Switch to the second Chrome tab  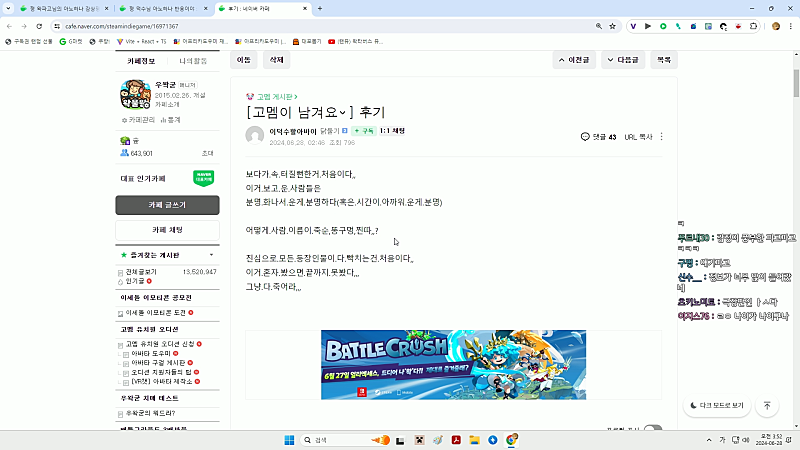tap(162, 8)
